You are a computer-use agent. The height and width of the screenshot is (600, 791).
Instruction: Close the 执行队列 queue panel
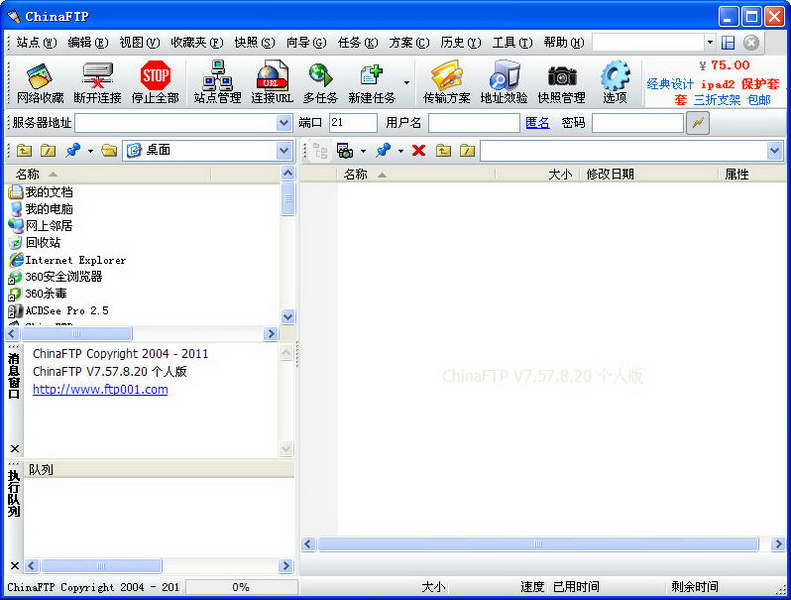click(15, 566)
